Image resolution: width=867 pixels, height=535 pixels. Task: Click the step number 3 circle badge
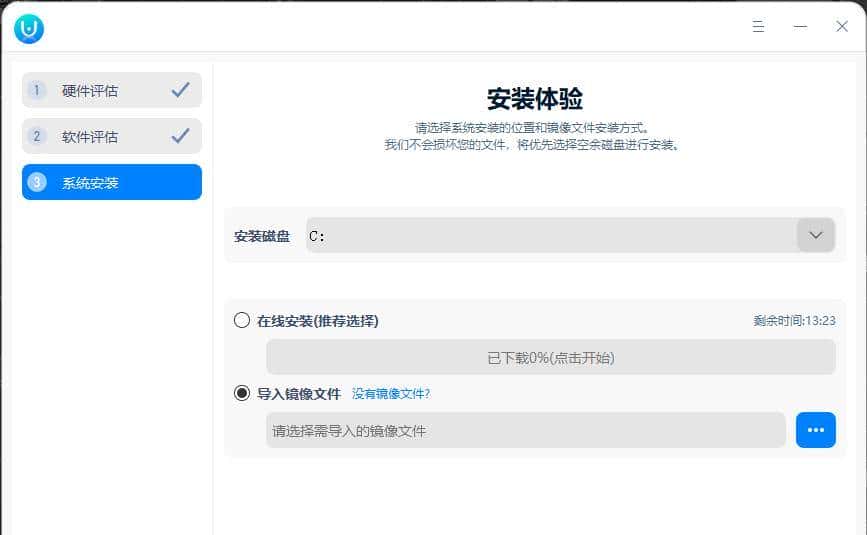(x=37, y=182)
